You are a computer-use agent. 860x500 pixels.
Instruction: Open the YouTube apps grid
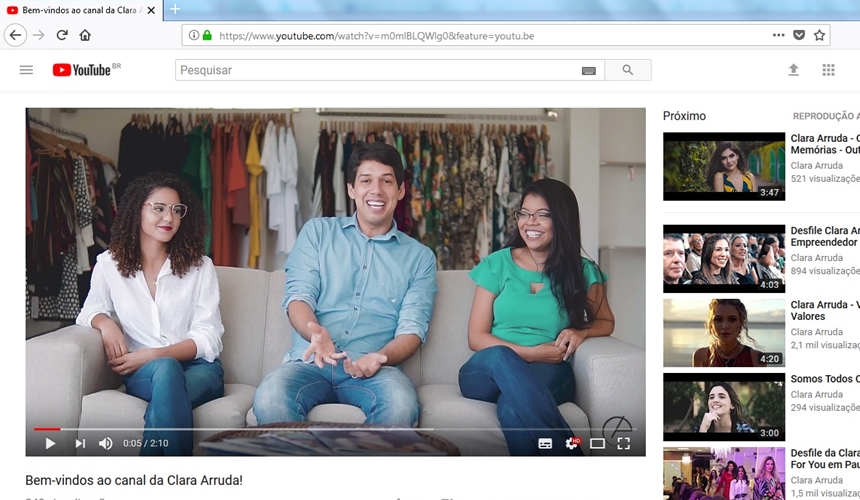point(828,70)
